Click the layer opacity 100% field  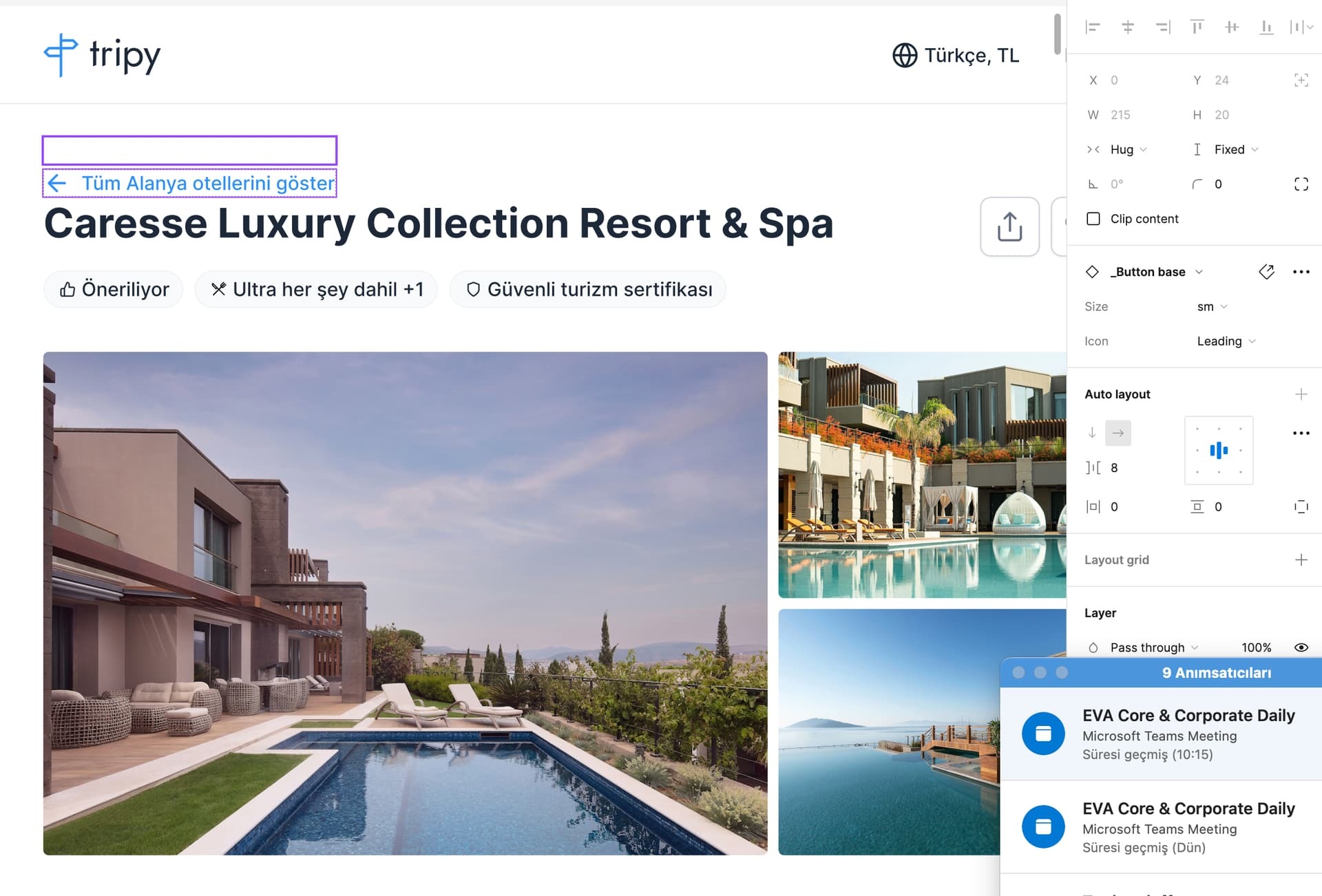click(x=1256, y=648)
